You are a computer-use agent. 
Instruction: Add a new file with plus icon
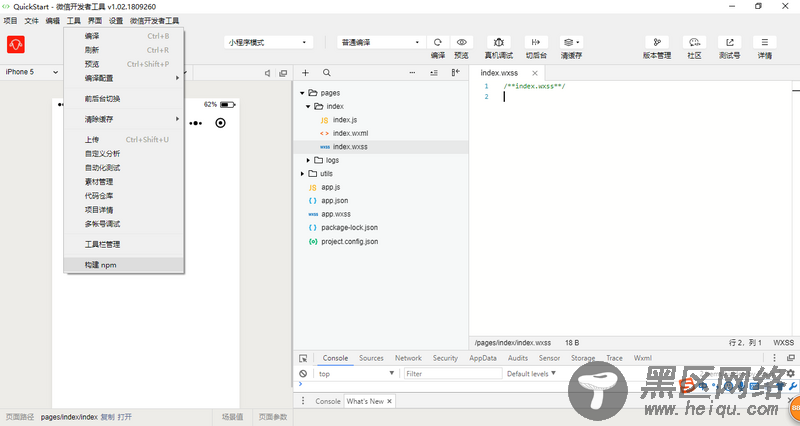pos(305,73)
